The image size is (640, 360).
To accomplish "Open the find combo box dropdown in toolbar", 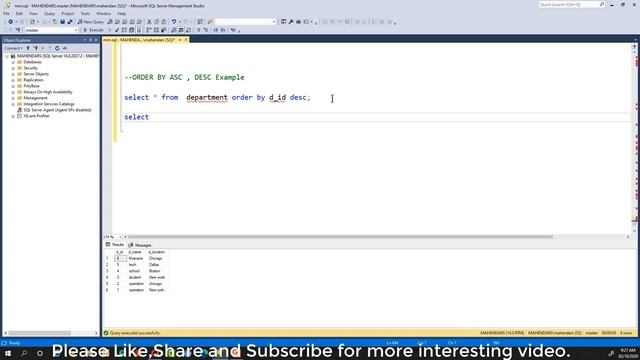I will (274, 22).
